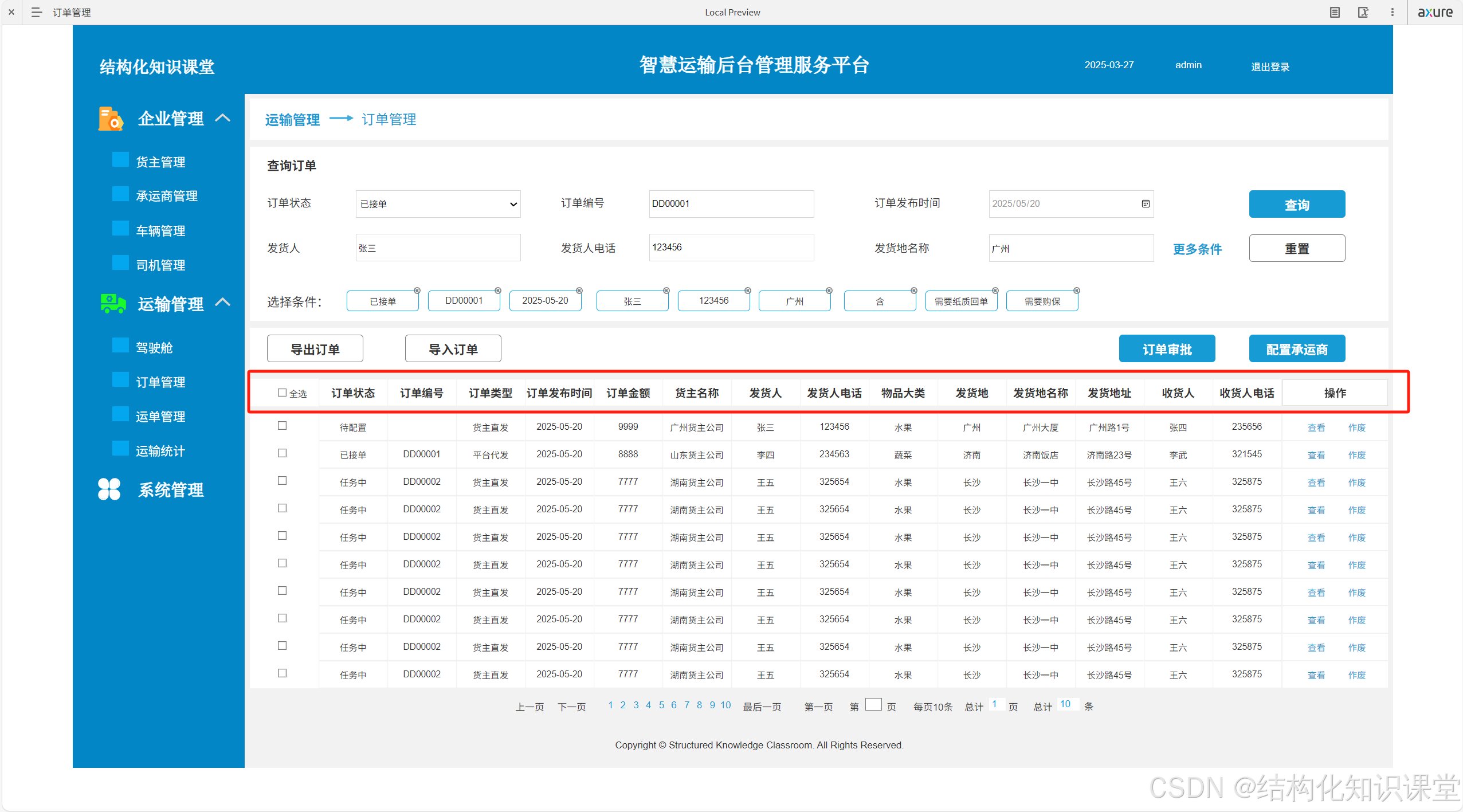Toggle the 全选 select-all checkbox

[282, 393]
